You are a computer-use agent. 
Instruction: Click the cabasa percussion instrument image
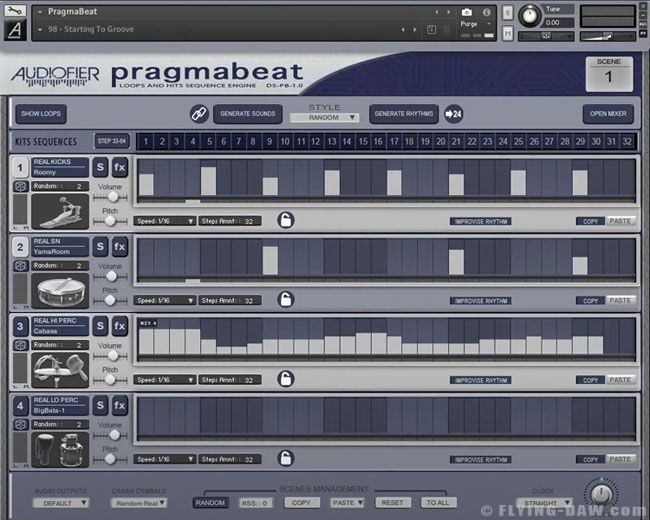pos(60,370)
